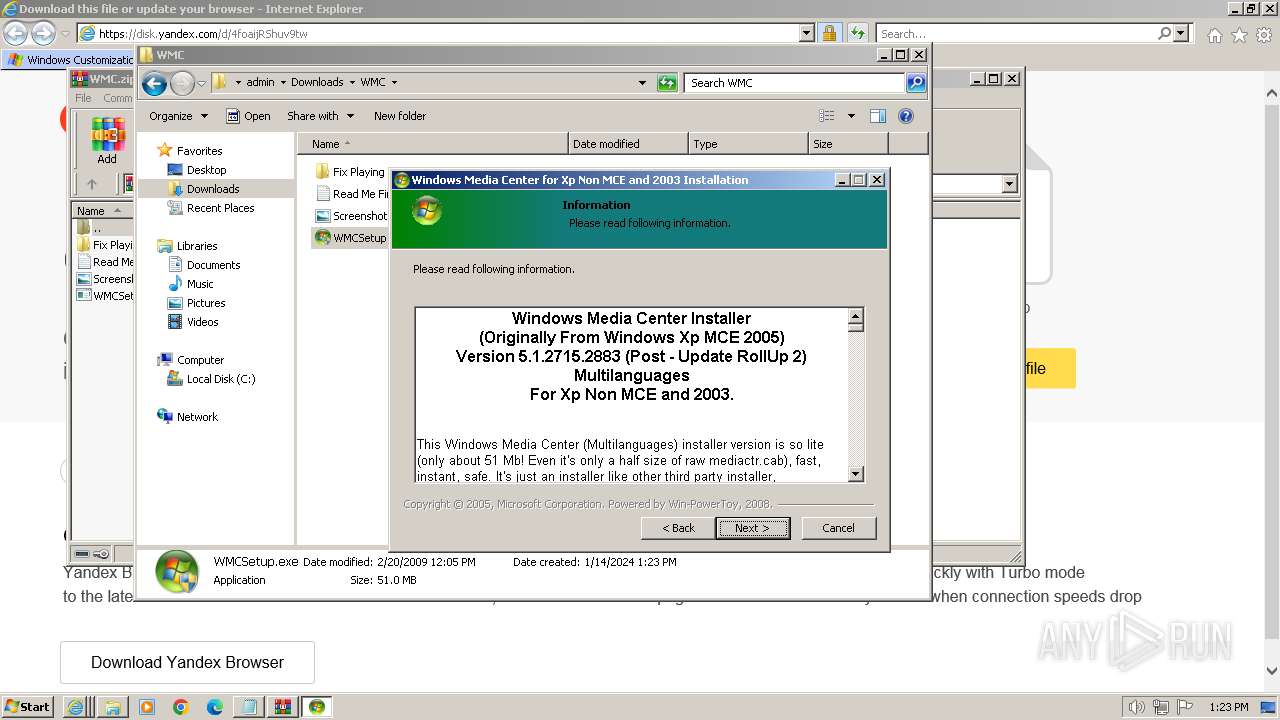This screenshot has width=1280, height=720.
Task: Click Open in Explorer toolbar
Action: coord(248,116)
